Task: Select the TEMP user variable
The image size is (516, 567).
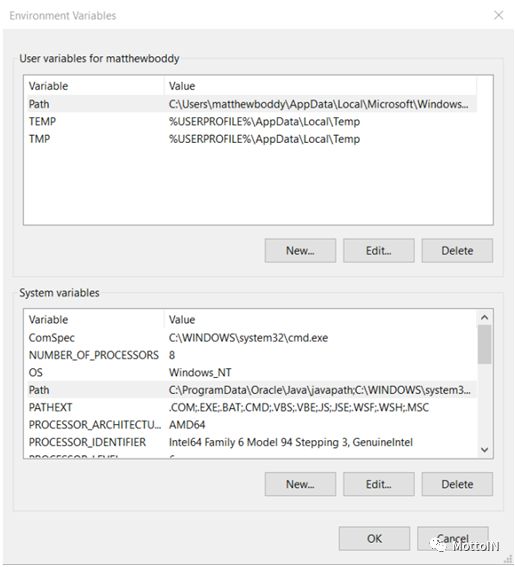Action: 252,121
